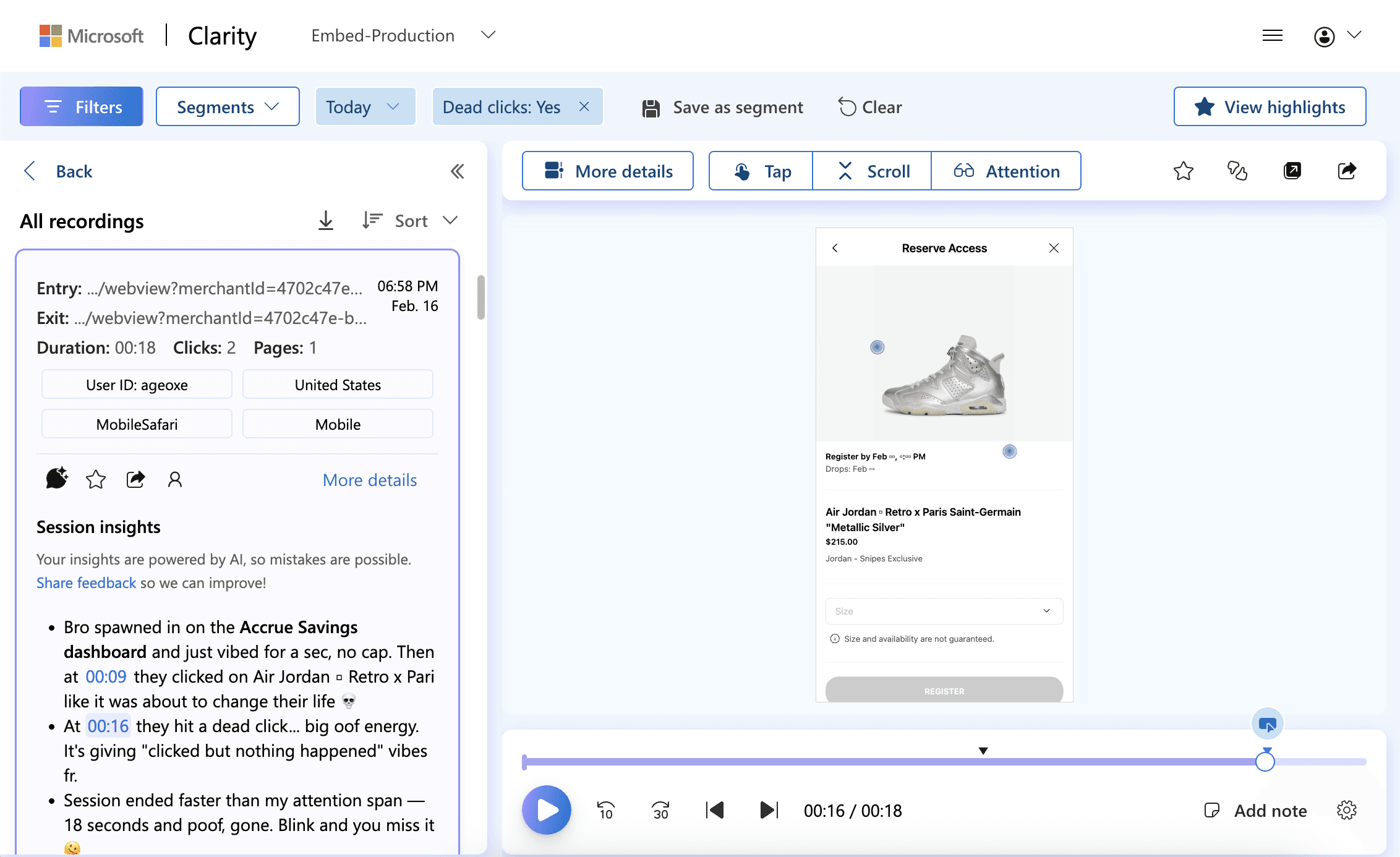Screen dimensions: 1400x857
Task: Jump to timestamp 00:09 in insights
Action: [106, 677]
